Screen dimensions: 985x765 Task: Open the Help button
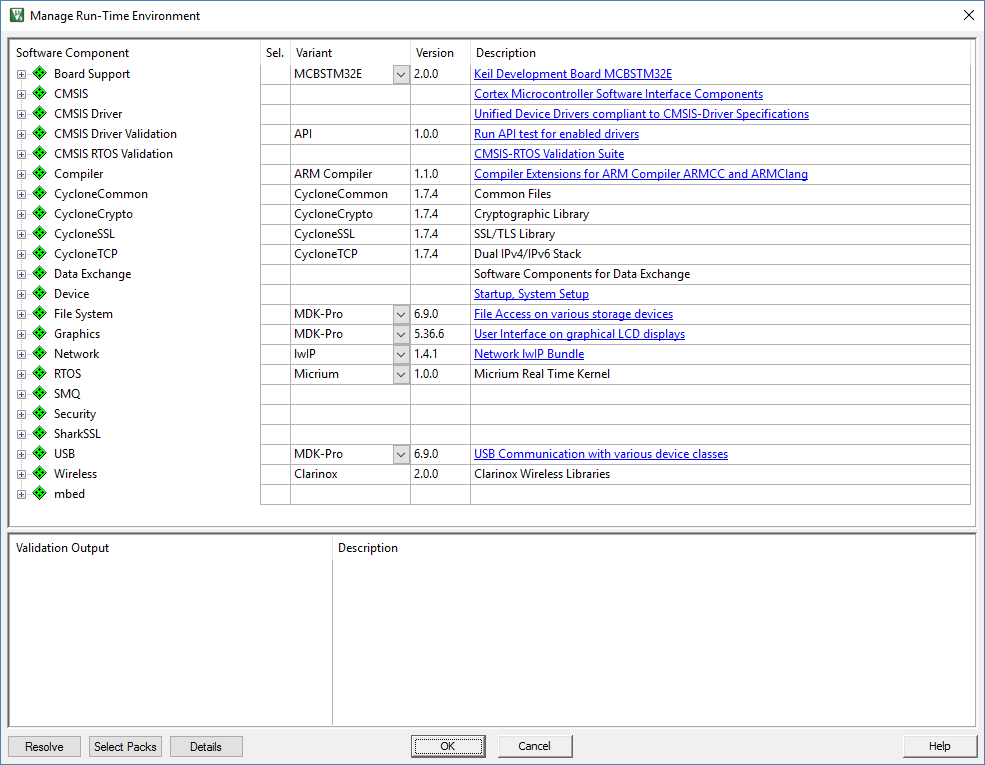click(939, 746)
